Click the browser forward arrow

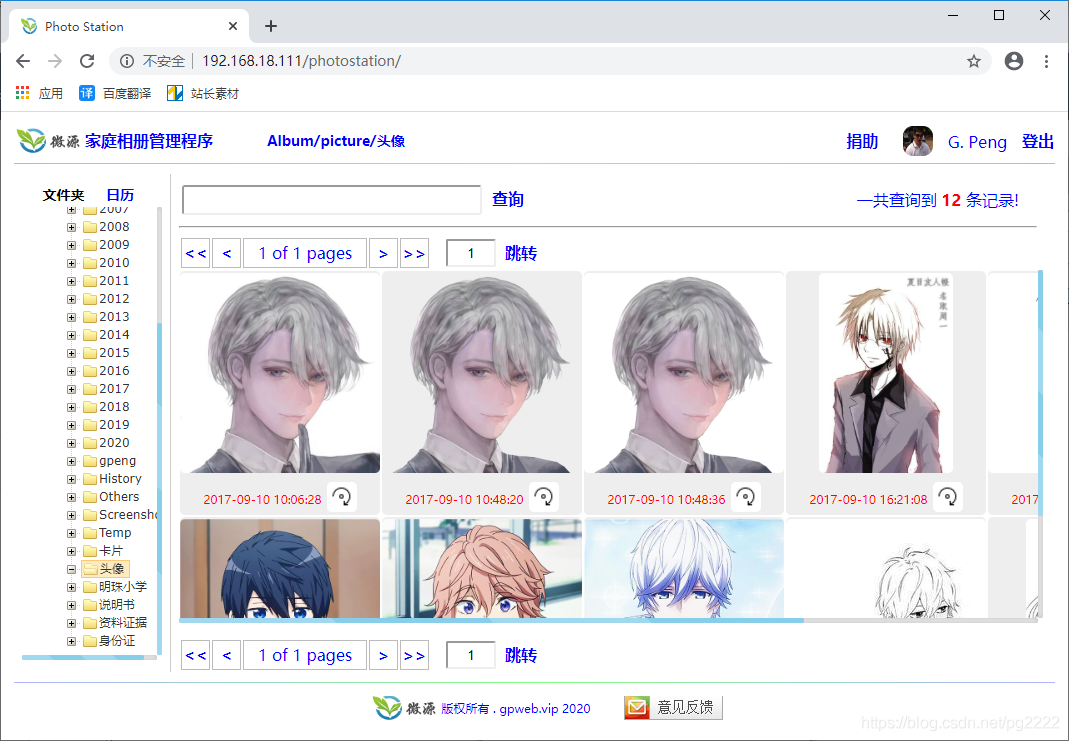point(55,61)
